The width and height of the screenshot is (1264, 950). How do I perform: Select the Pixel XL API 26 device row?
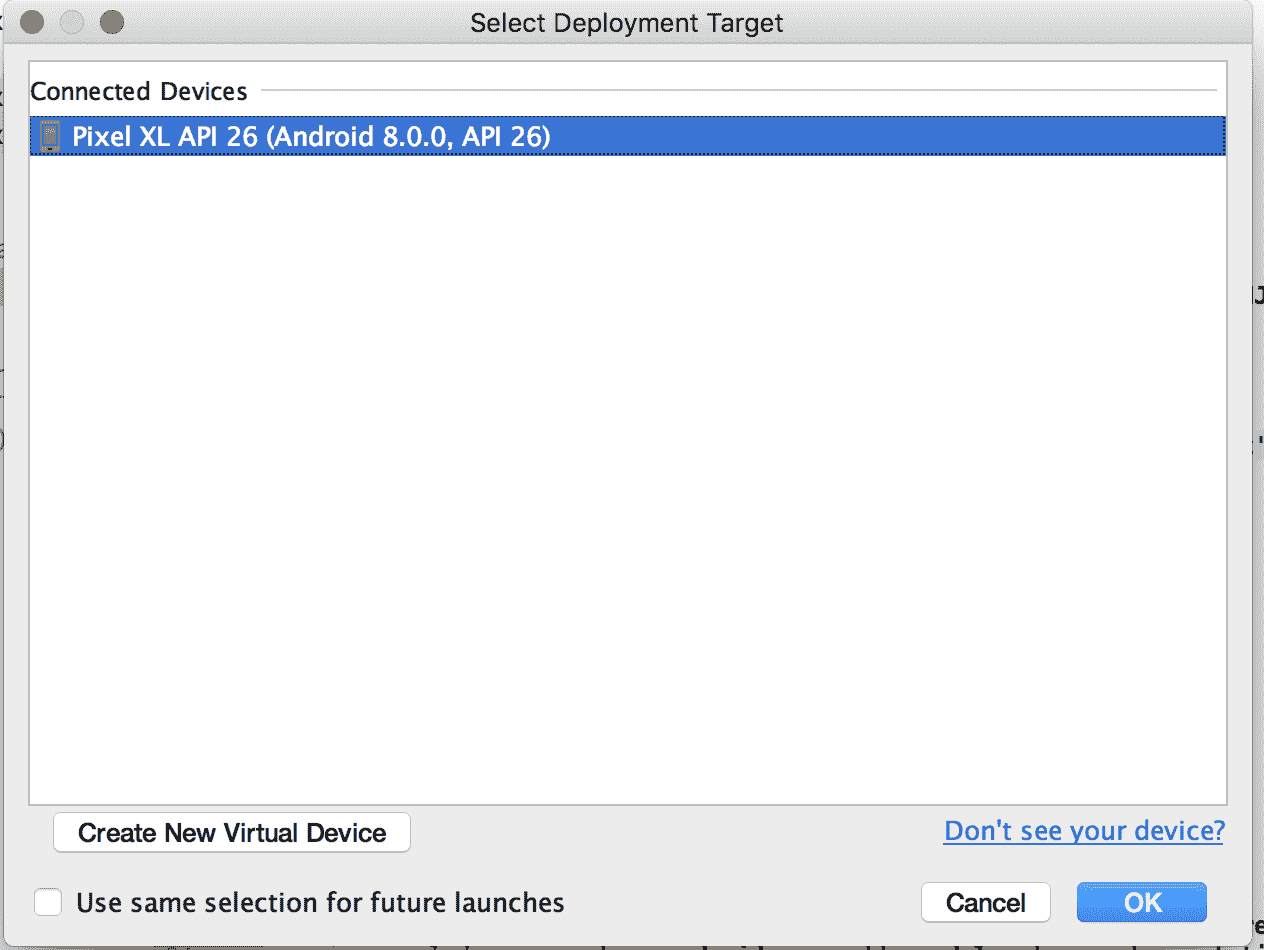coord(628,136)
